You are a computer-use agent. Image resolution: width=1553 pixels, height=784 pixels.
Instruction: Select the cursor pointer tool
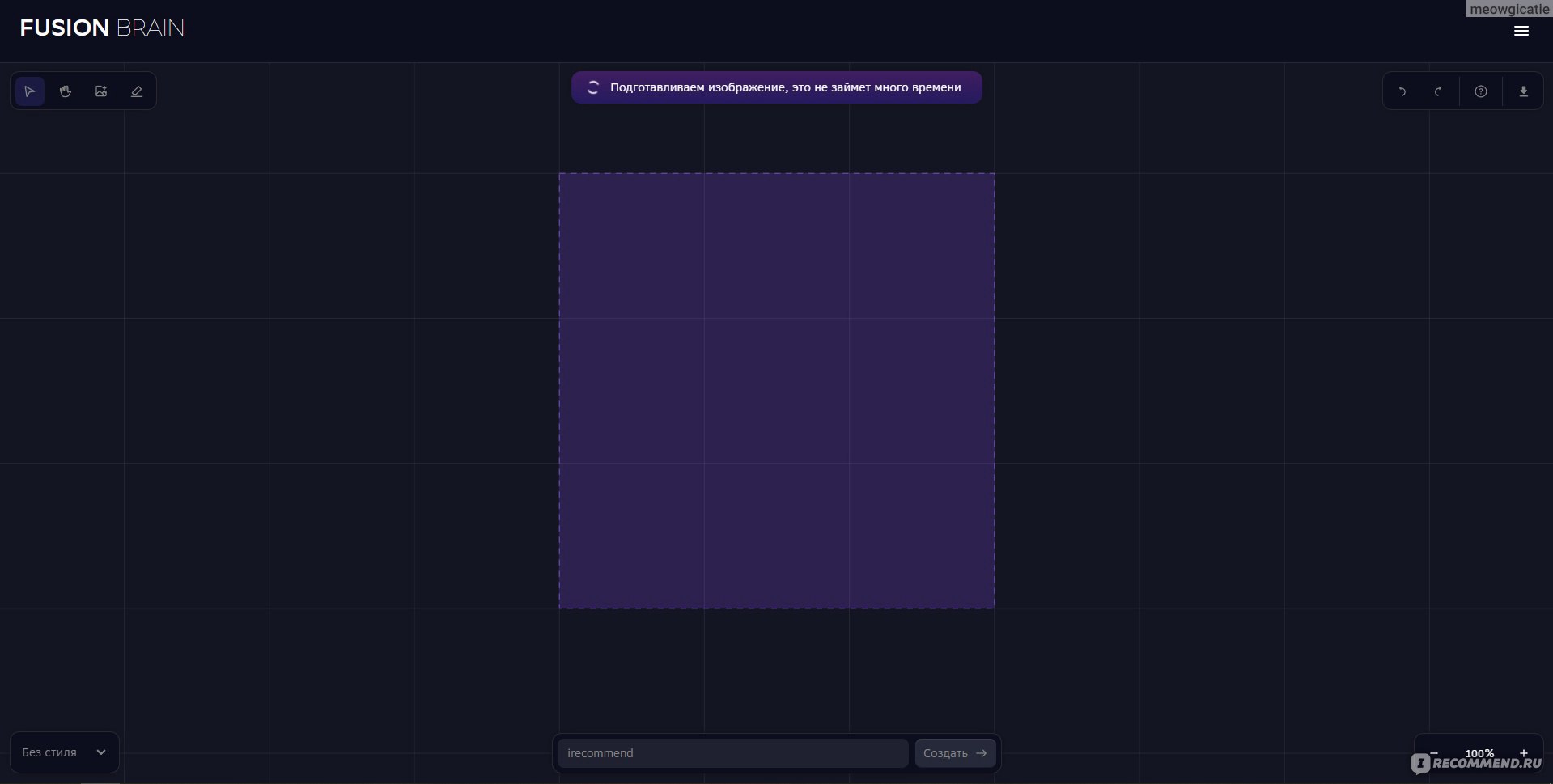pos(30,91)
